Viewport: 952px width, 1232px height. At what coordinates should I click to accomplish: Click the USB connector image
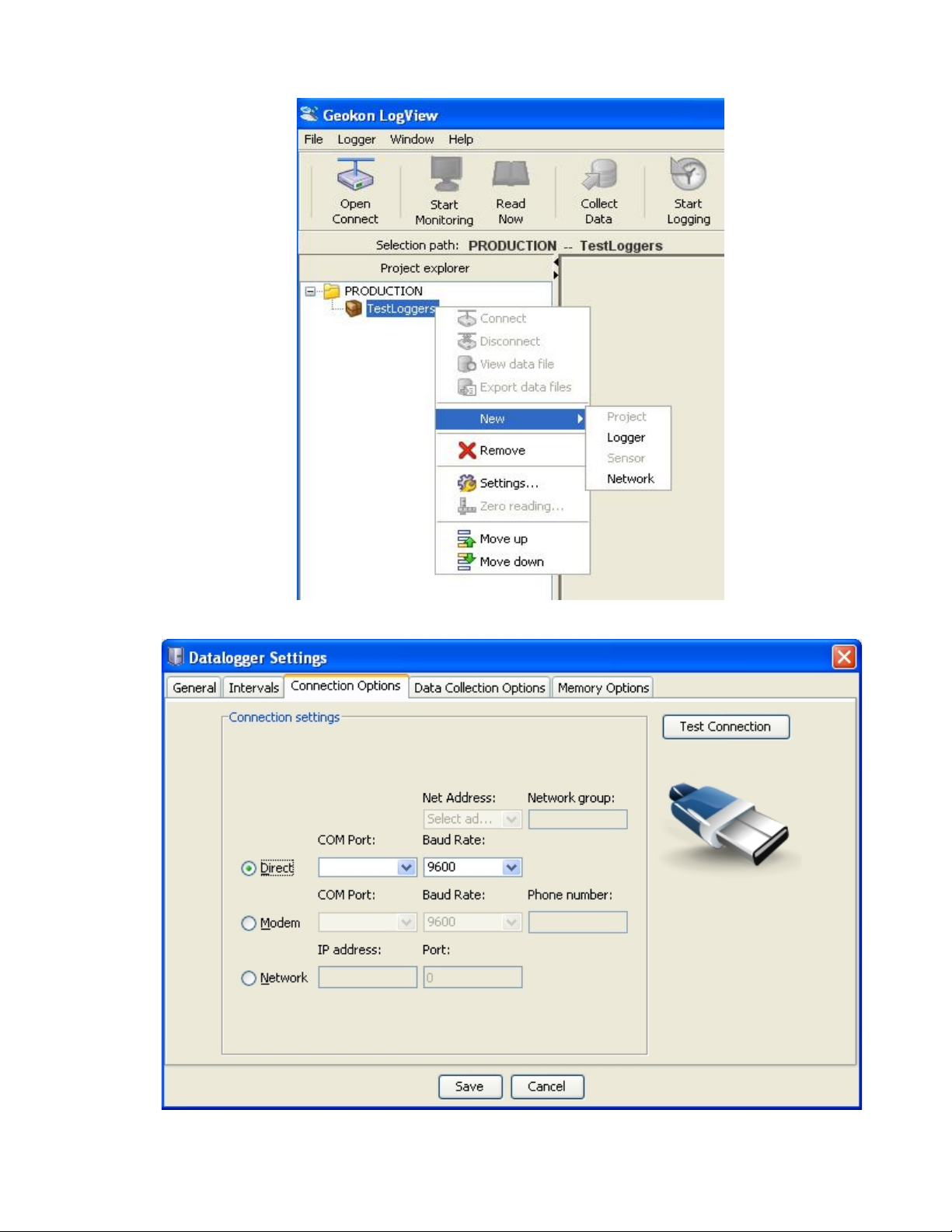tap(729, 824)
